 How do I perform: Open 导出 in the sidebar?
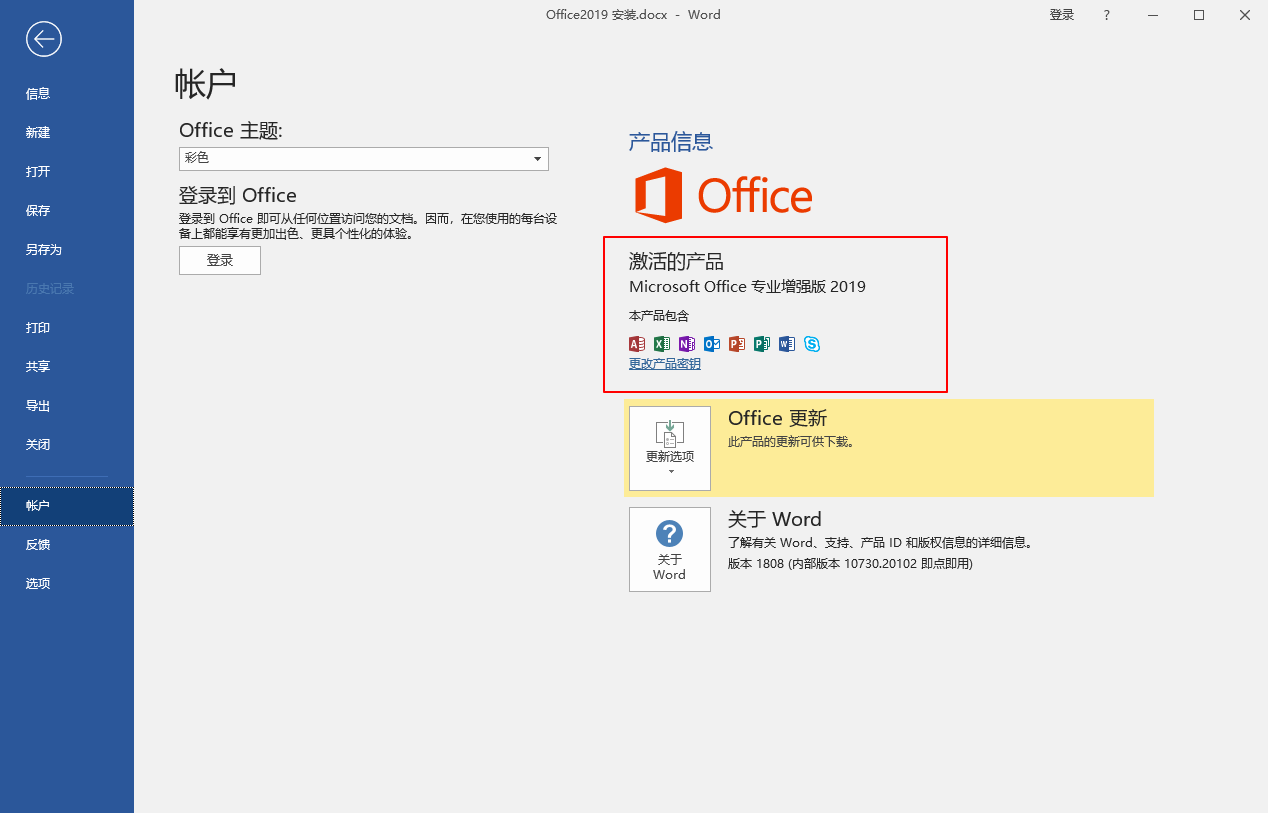[x=67, y=406]
